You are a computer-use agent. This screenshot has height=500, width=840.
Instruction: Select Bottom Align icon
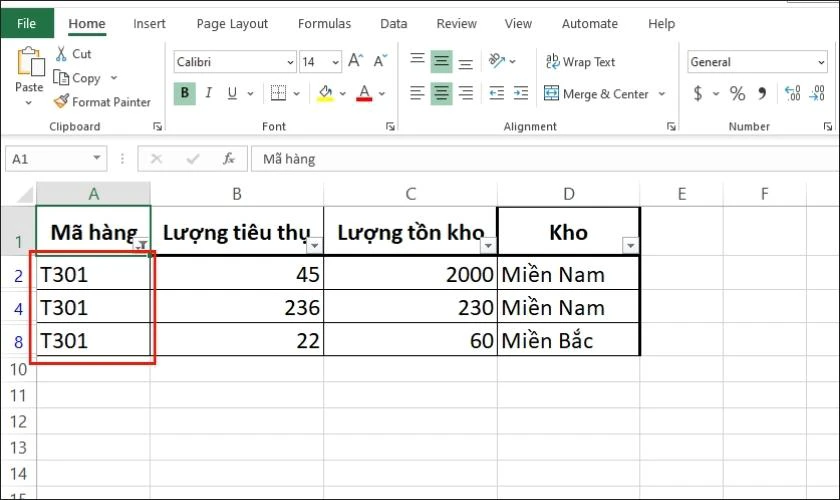[x=466, y=63]
